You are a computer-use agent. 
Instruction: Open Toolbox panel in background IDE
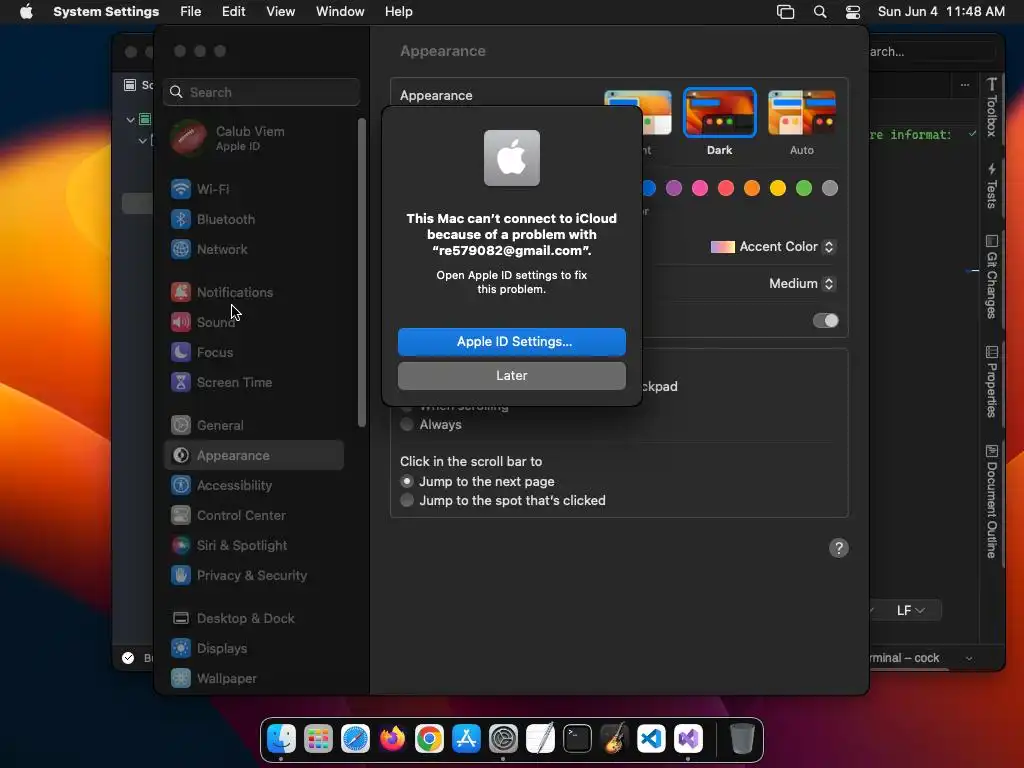coord(992,108)
